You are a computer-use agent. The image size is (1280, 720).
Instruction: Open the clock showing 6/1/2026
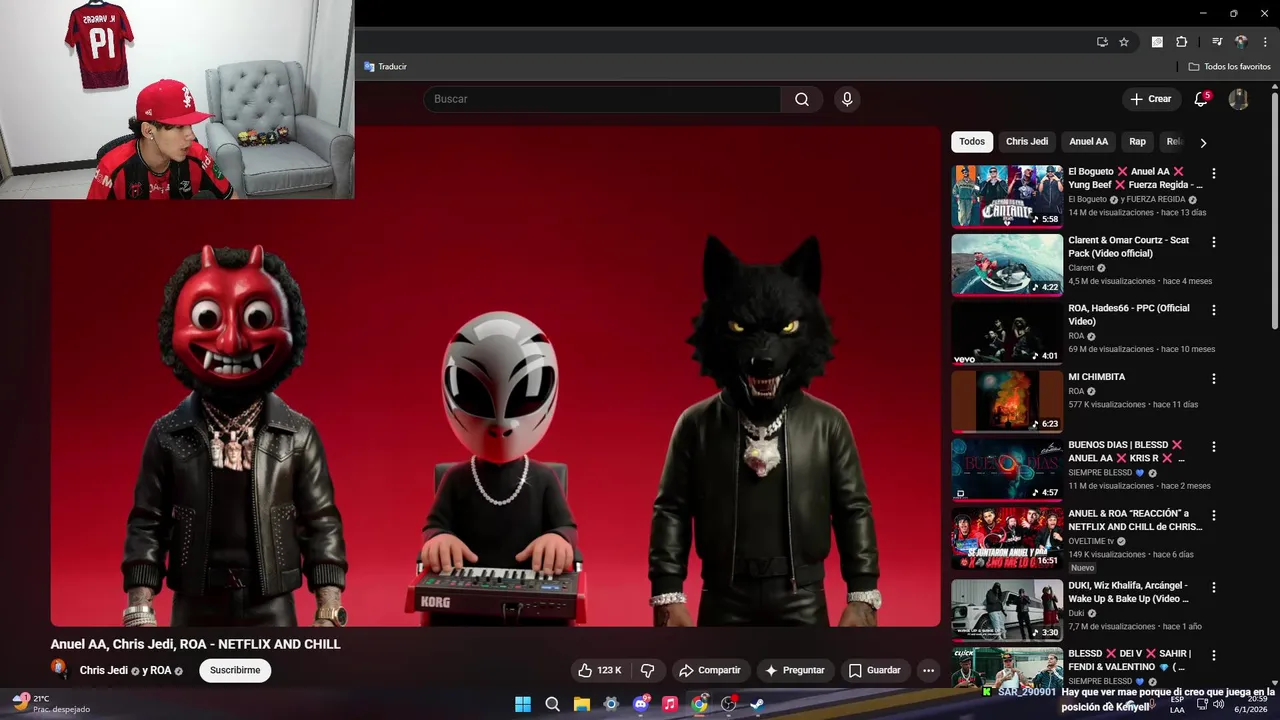click(1250, 704)
